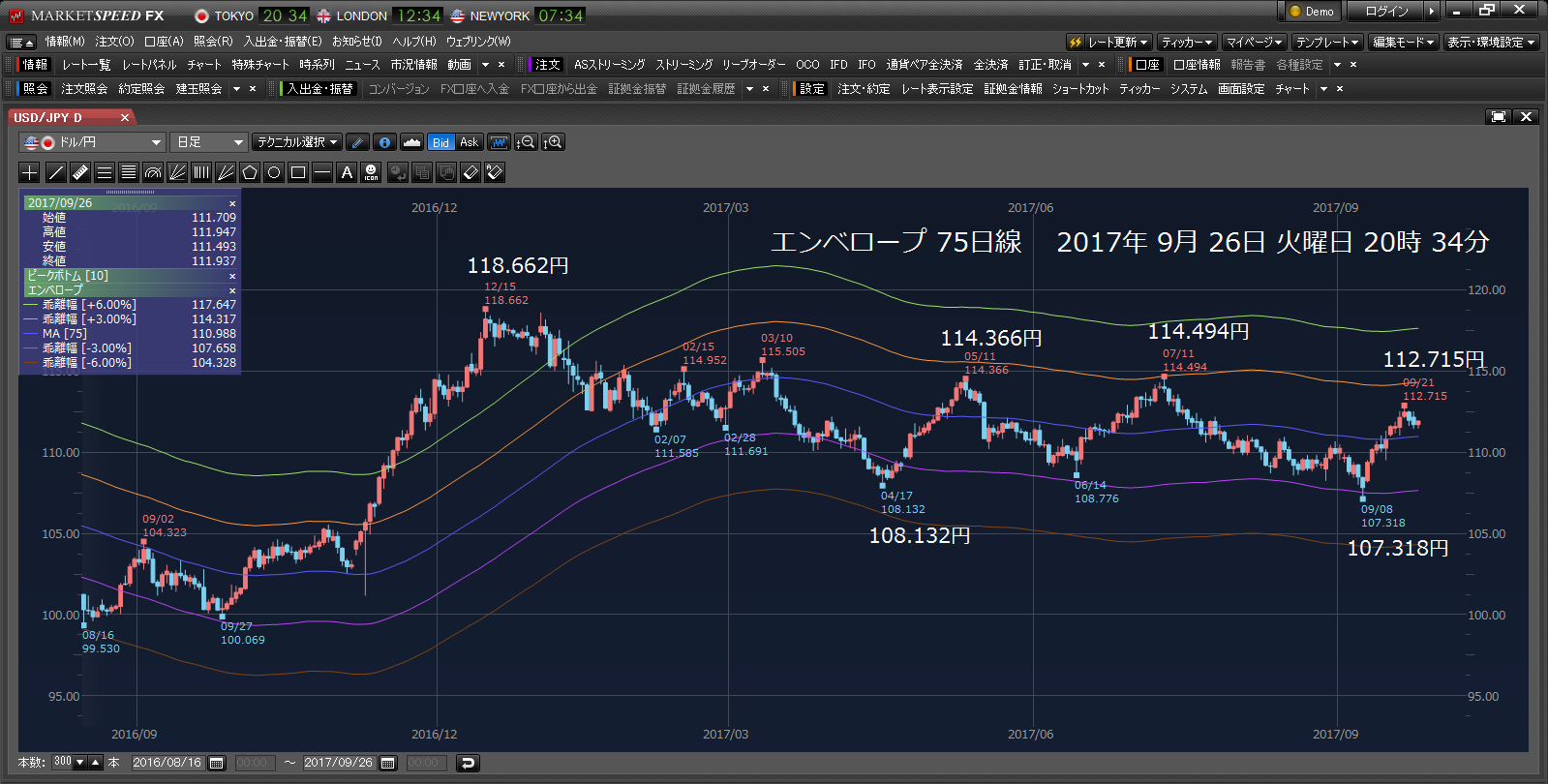Open the マイページ dropdown
Viewport: 1548px width, 784px height.
(x=1254, y=42)
